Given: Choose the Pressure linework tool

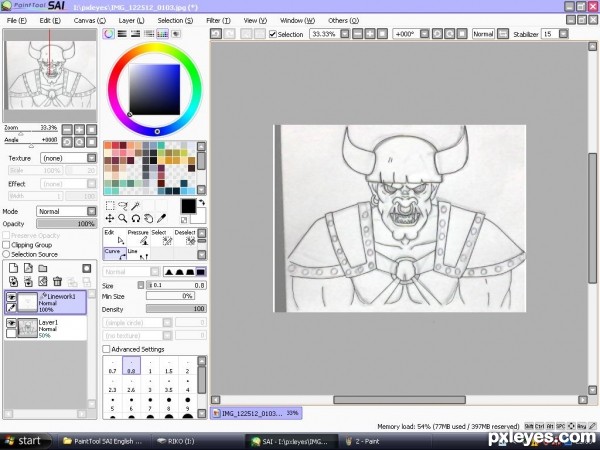Looking at the screenshot, I should [x=138, y=237].
